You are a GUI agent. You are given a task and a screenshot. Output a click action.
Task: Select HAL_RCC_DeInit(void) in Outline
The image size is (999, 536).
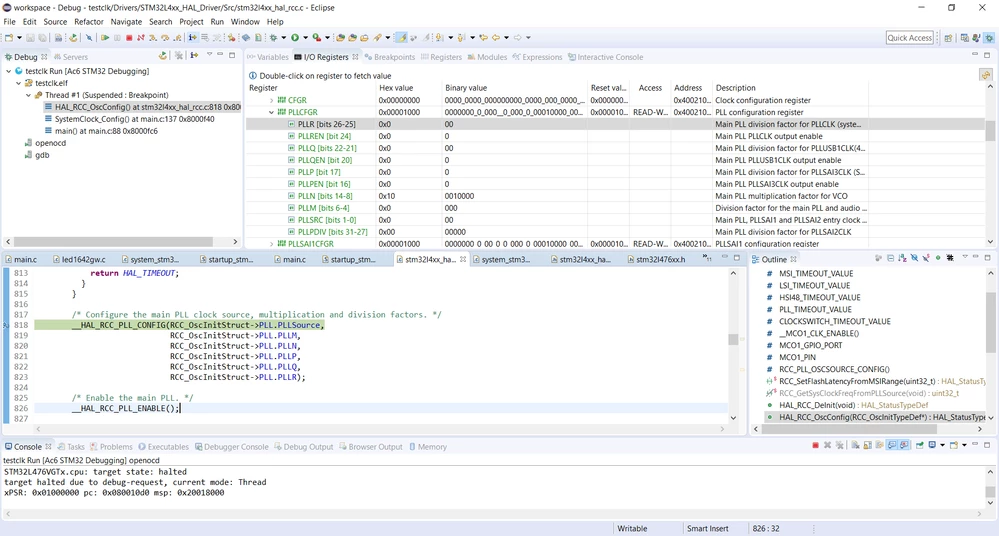854,405
